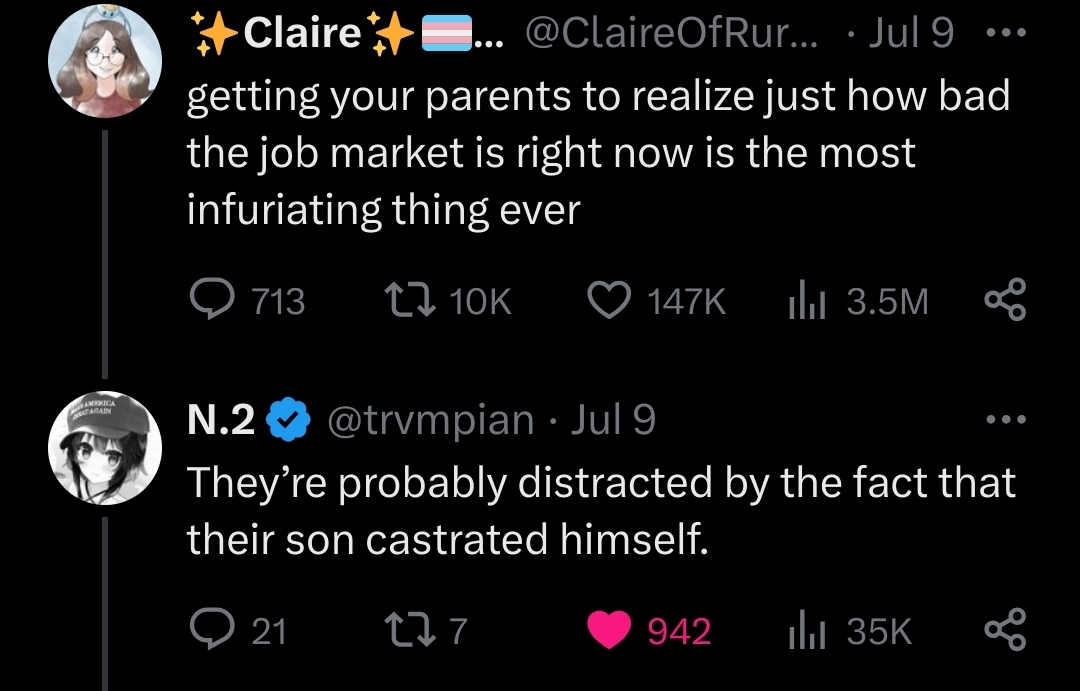This screenshot has width=1080, height=691.
Task: Click the N.2 display name
Action: click(x=220, y=420)
